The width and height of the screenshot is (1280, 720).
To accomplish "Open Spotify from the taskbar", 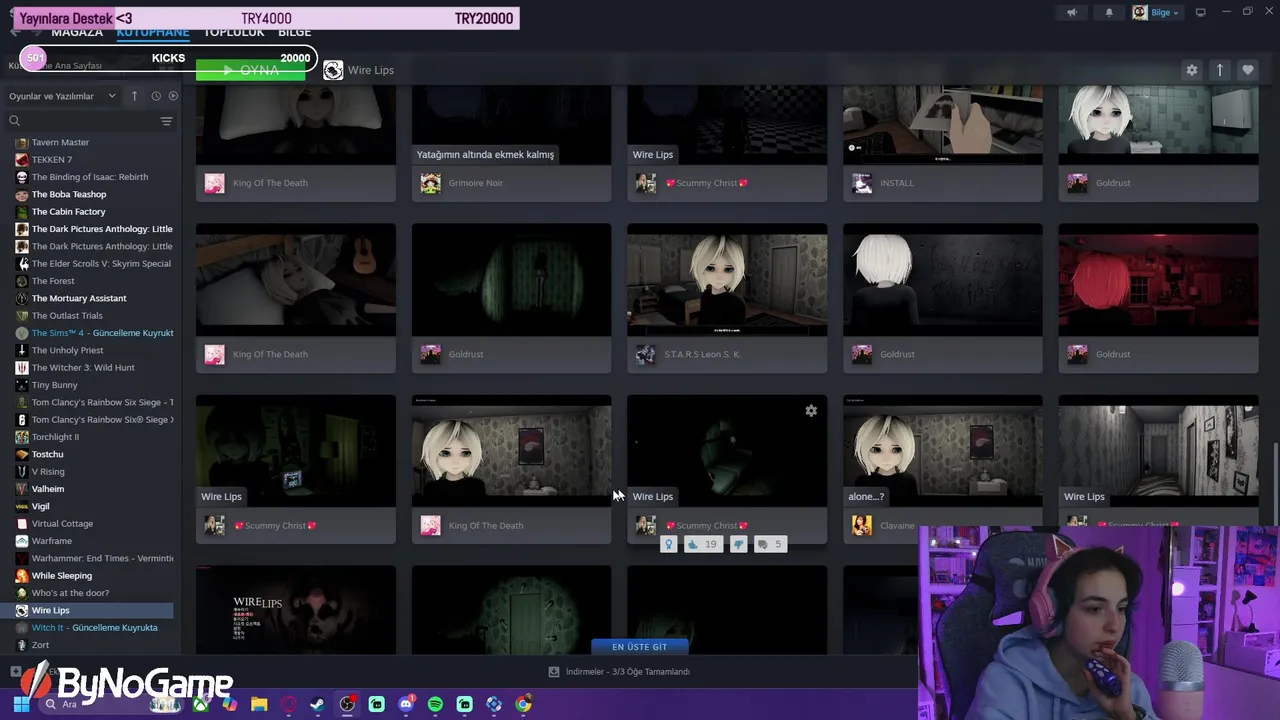I will (x=435, y=704).
